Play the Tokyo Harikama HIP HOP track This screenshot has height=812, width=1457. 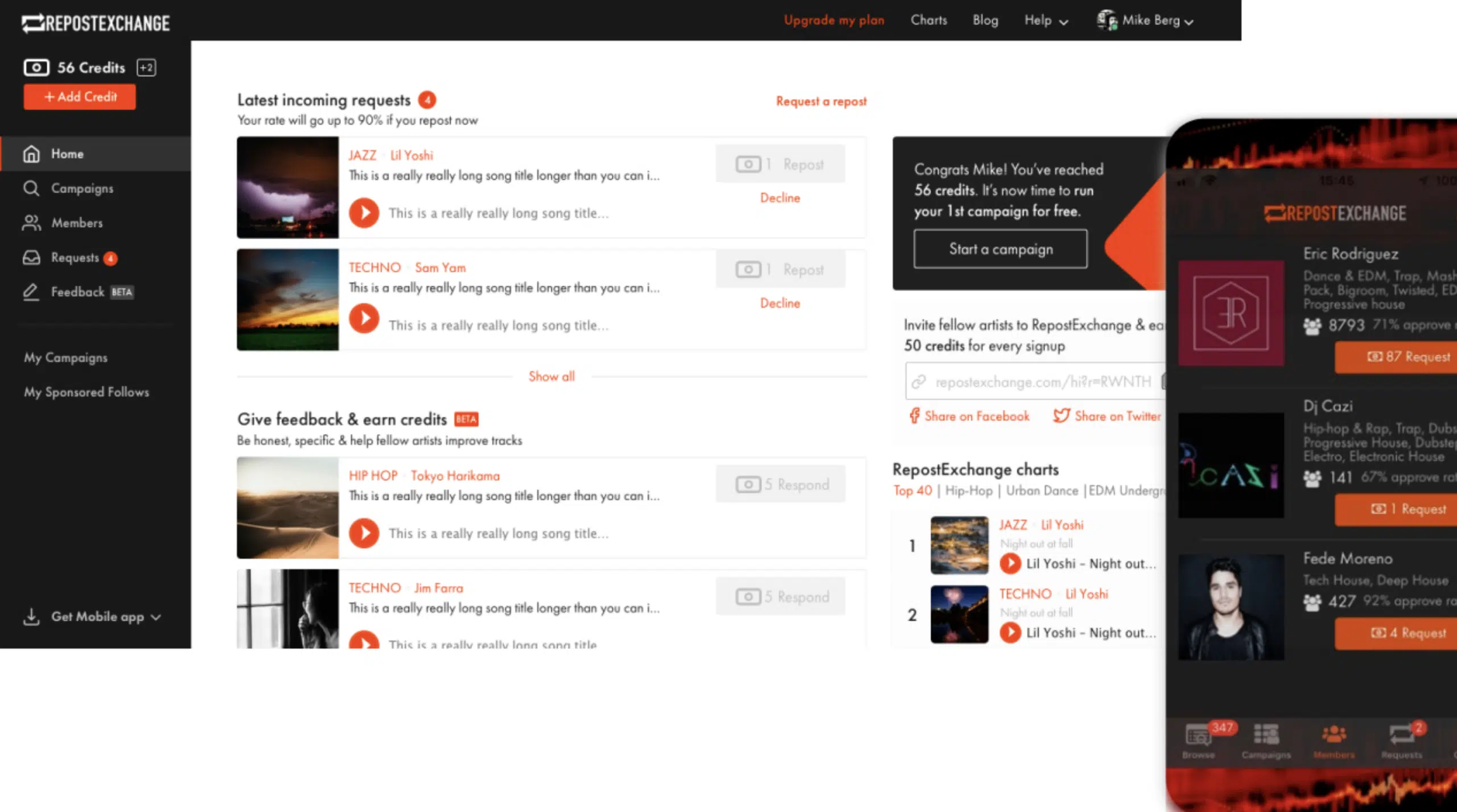(364, 533)
